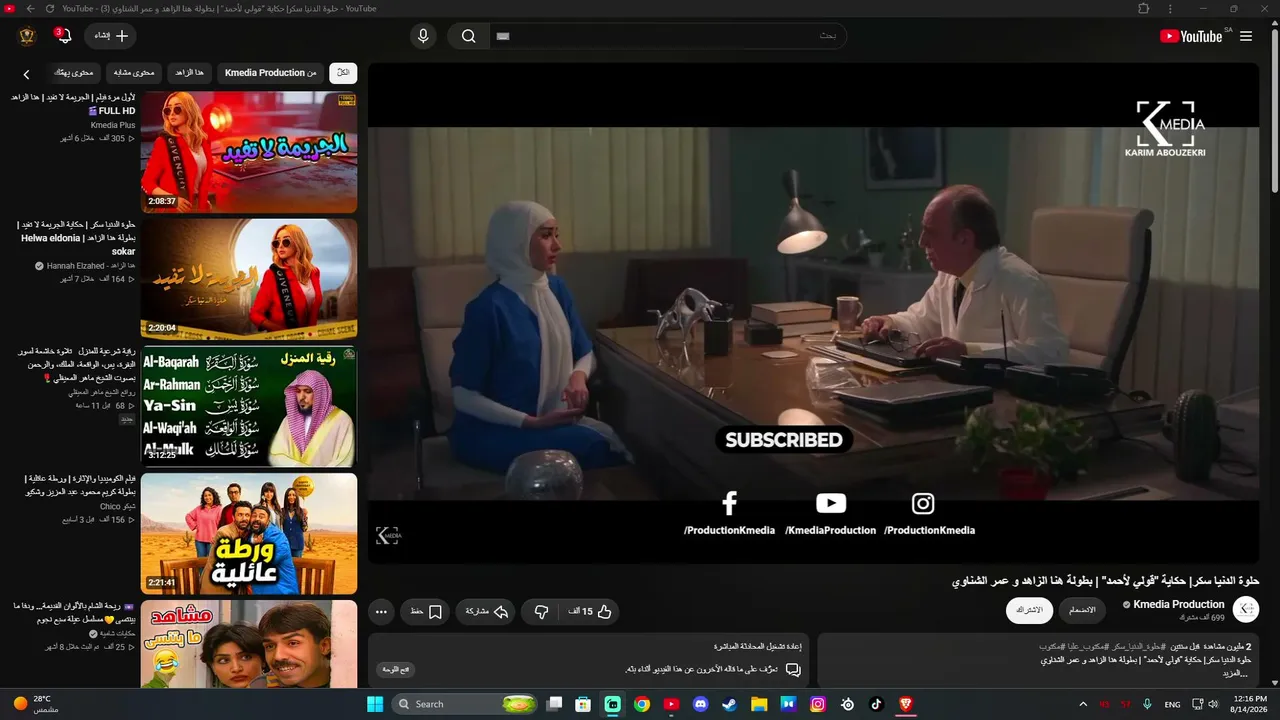Image resolution: width=1280 pixels, height=720 pixels.
Task: Click the Instagram icon in the video
Action: pyautogui.click(x=923, y=503)
